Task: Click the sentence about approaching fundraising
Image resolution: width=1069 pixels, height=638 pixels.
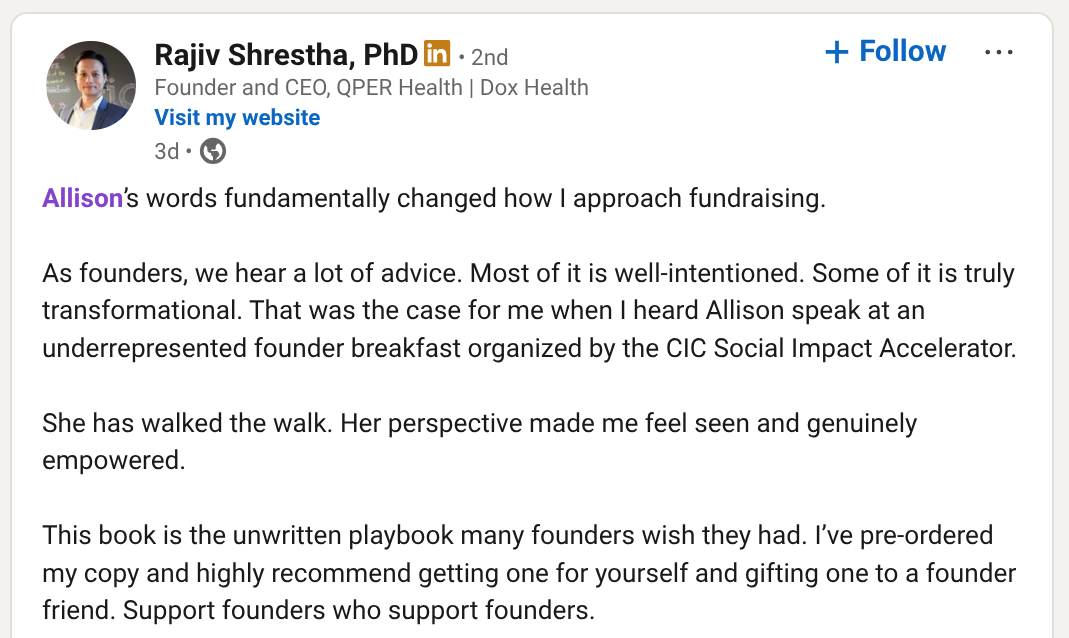Action: pos(486,198)
